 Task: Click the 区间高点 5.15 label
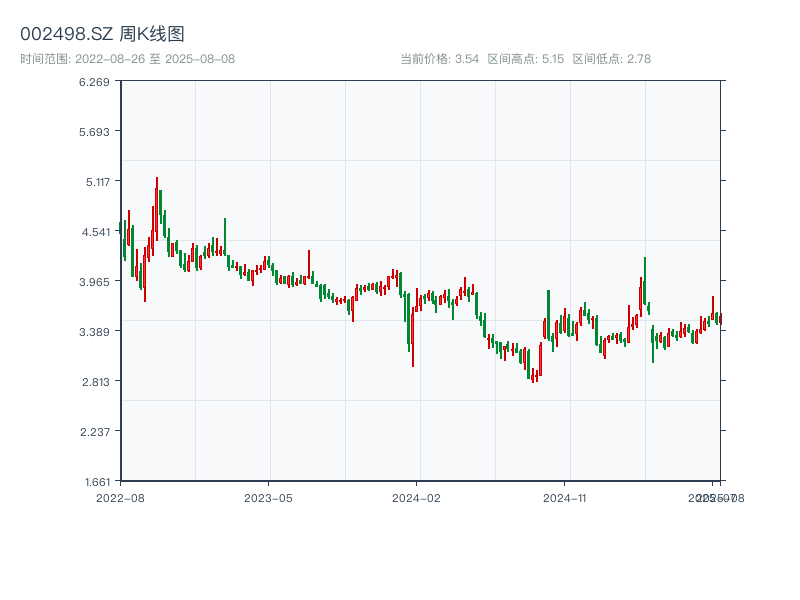(525, 59)
